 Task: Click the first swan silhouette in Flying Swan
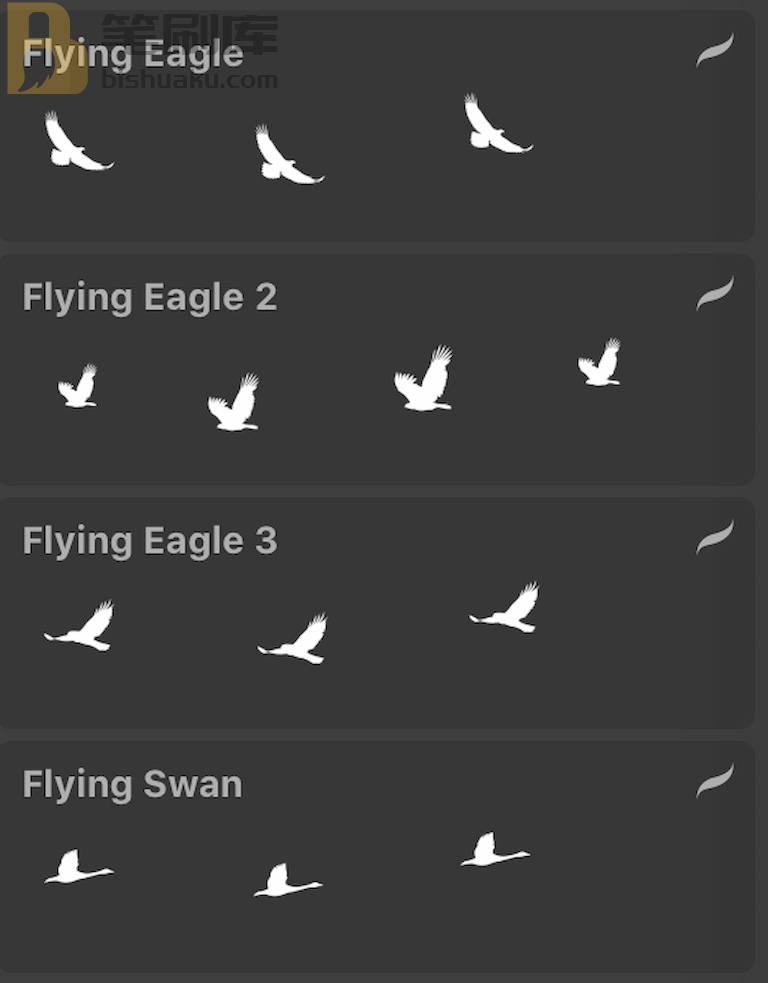point(78,866)
